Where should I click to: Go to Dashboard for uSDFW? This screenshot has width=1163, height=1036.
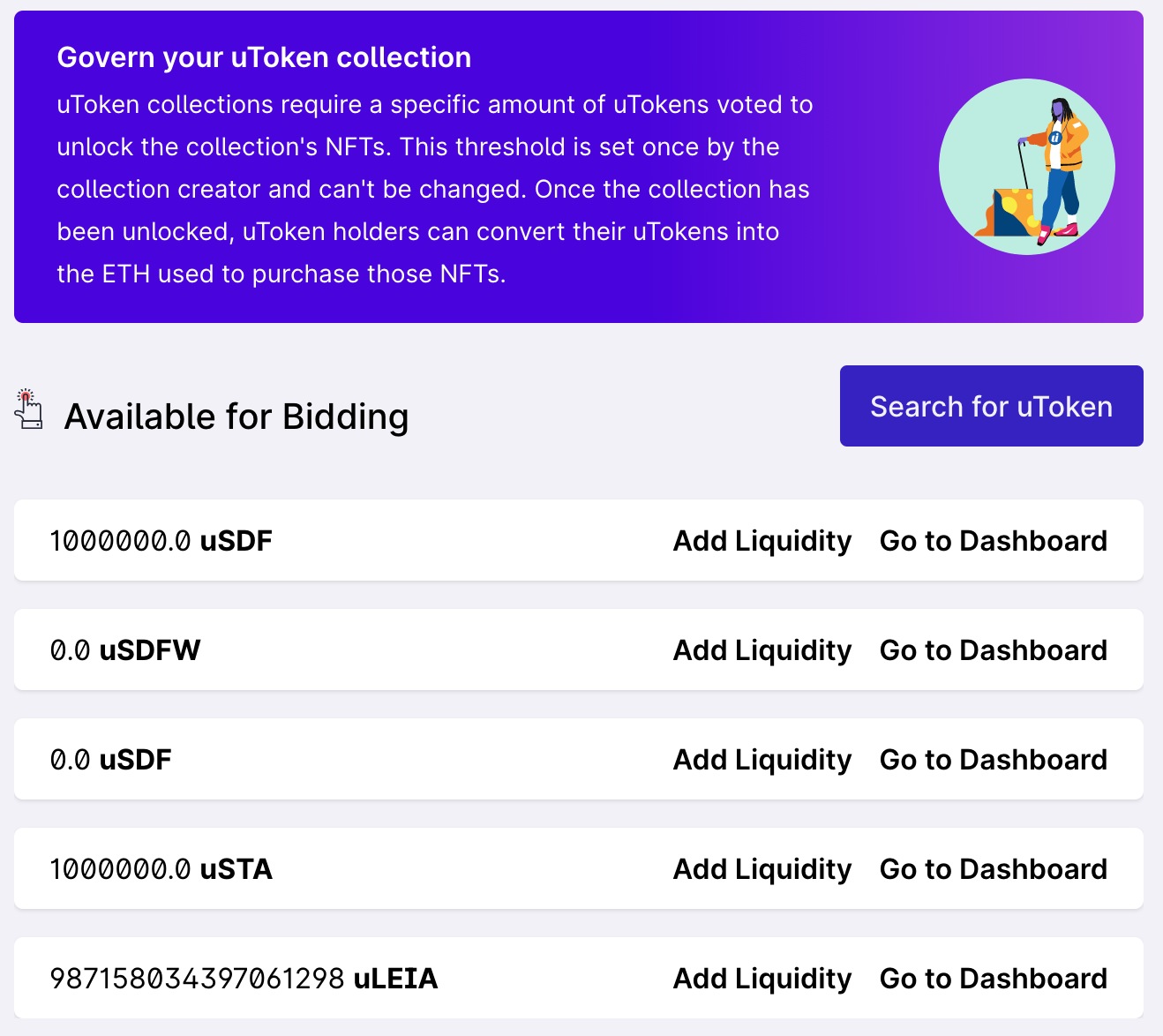pyautogui.click(x=994, y=650)
